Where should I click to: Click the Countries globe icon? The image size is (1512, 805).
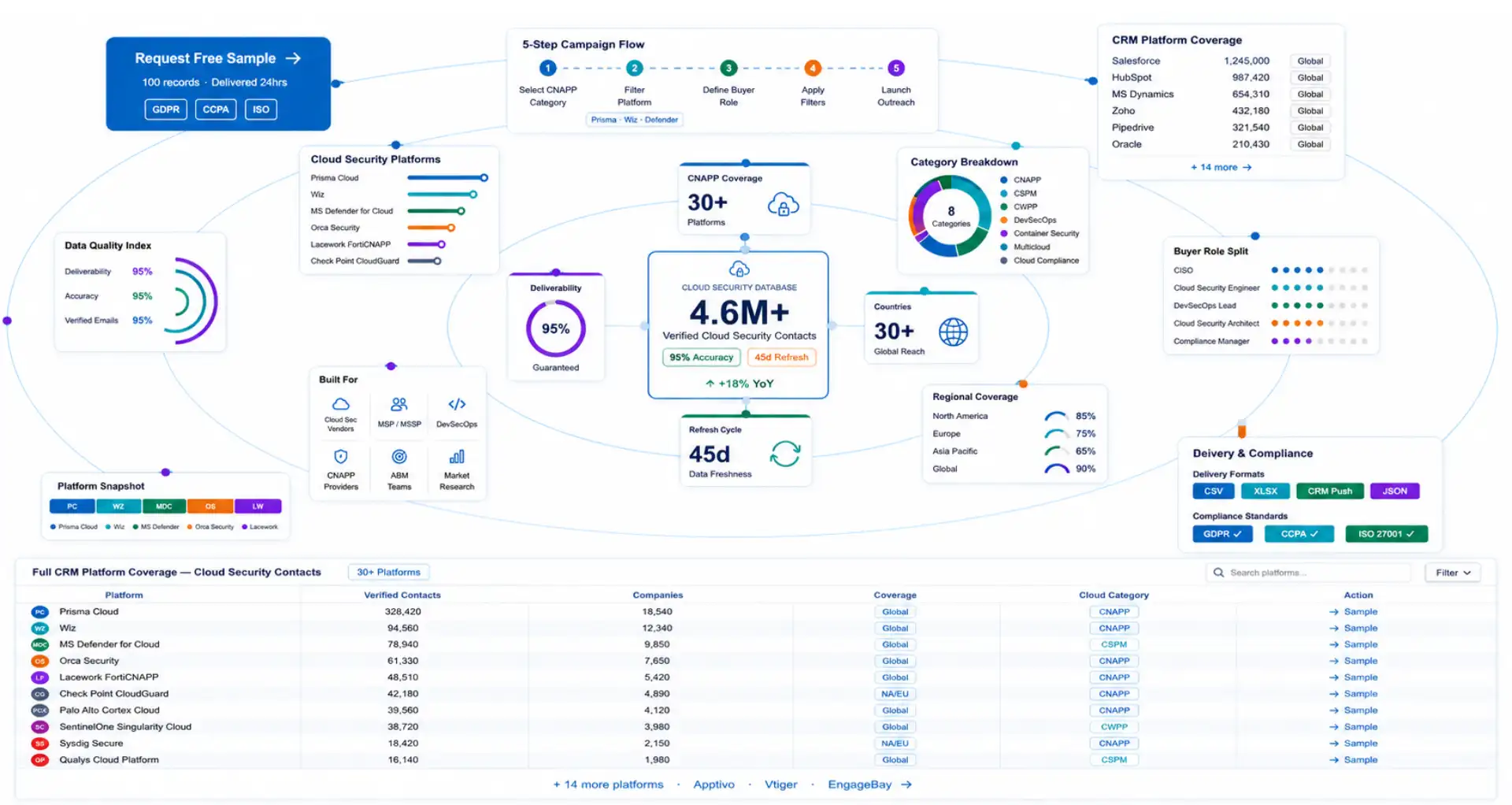click(953, 332)
